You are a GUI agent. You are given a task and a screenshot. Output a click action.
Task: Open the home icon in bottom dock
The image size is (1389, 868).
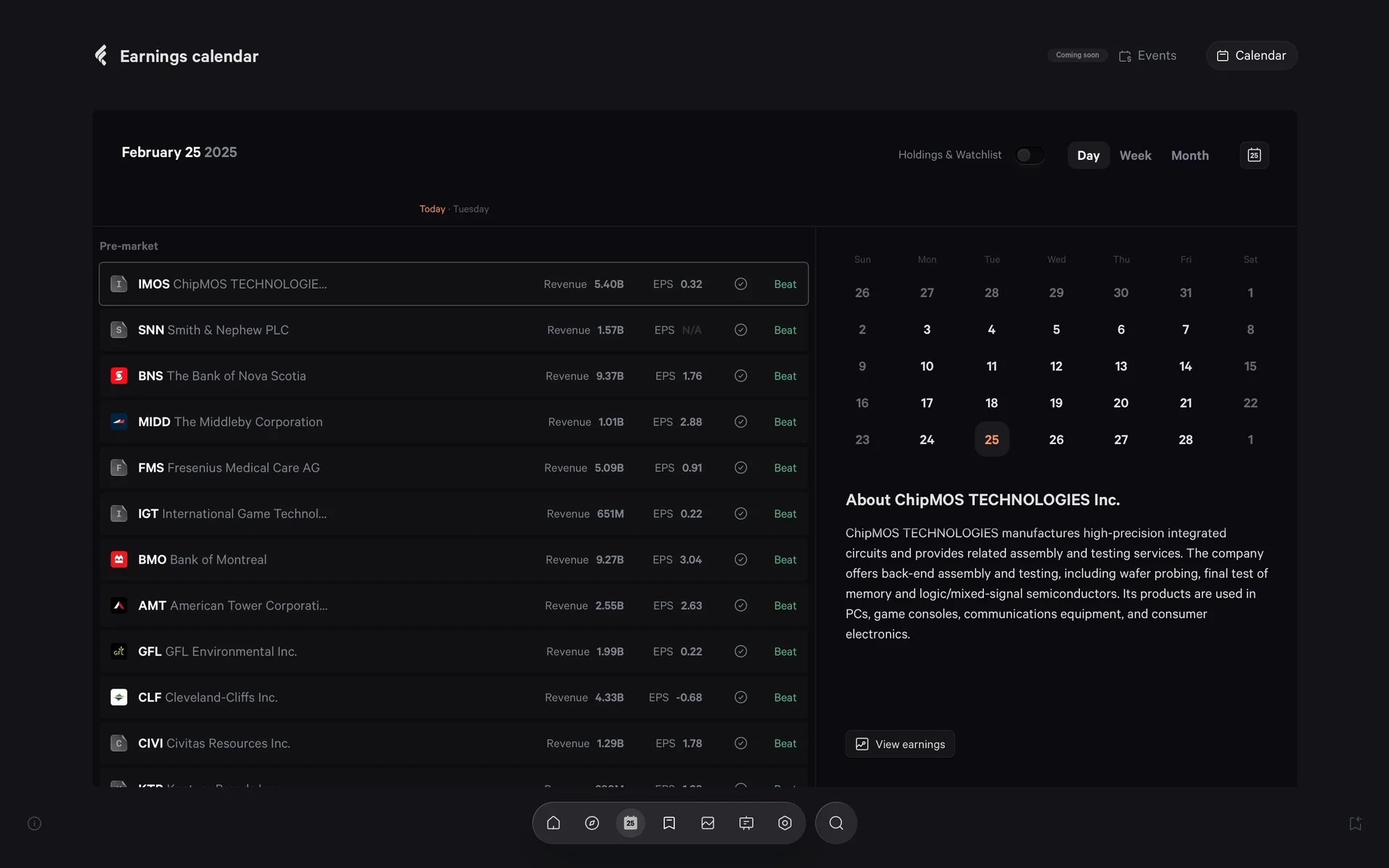(553, 823)
